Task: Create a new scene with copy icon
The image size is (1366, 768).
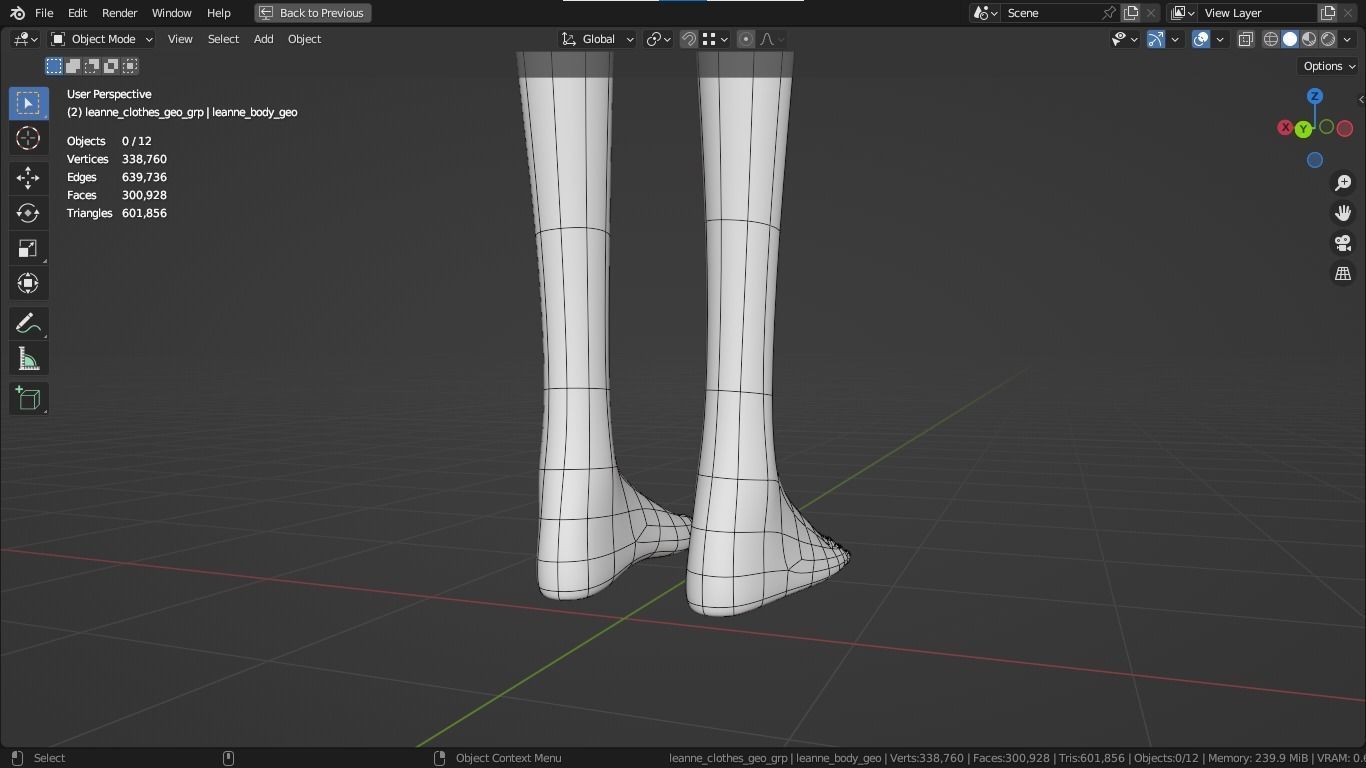Action: (x=1131, y=13)
